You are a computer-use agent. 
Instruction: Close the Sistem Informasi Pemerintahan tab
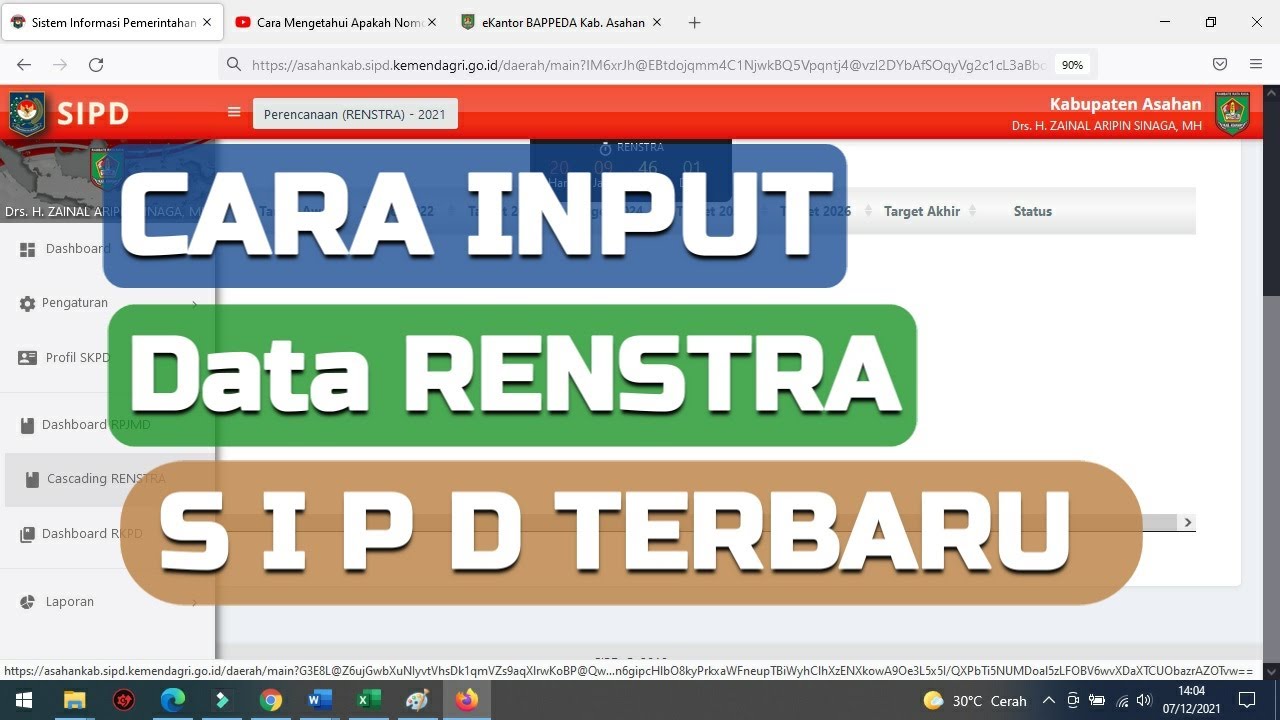pos(207,22)
